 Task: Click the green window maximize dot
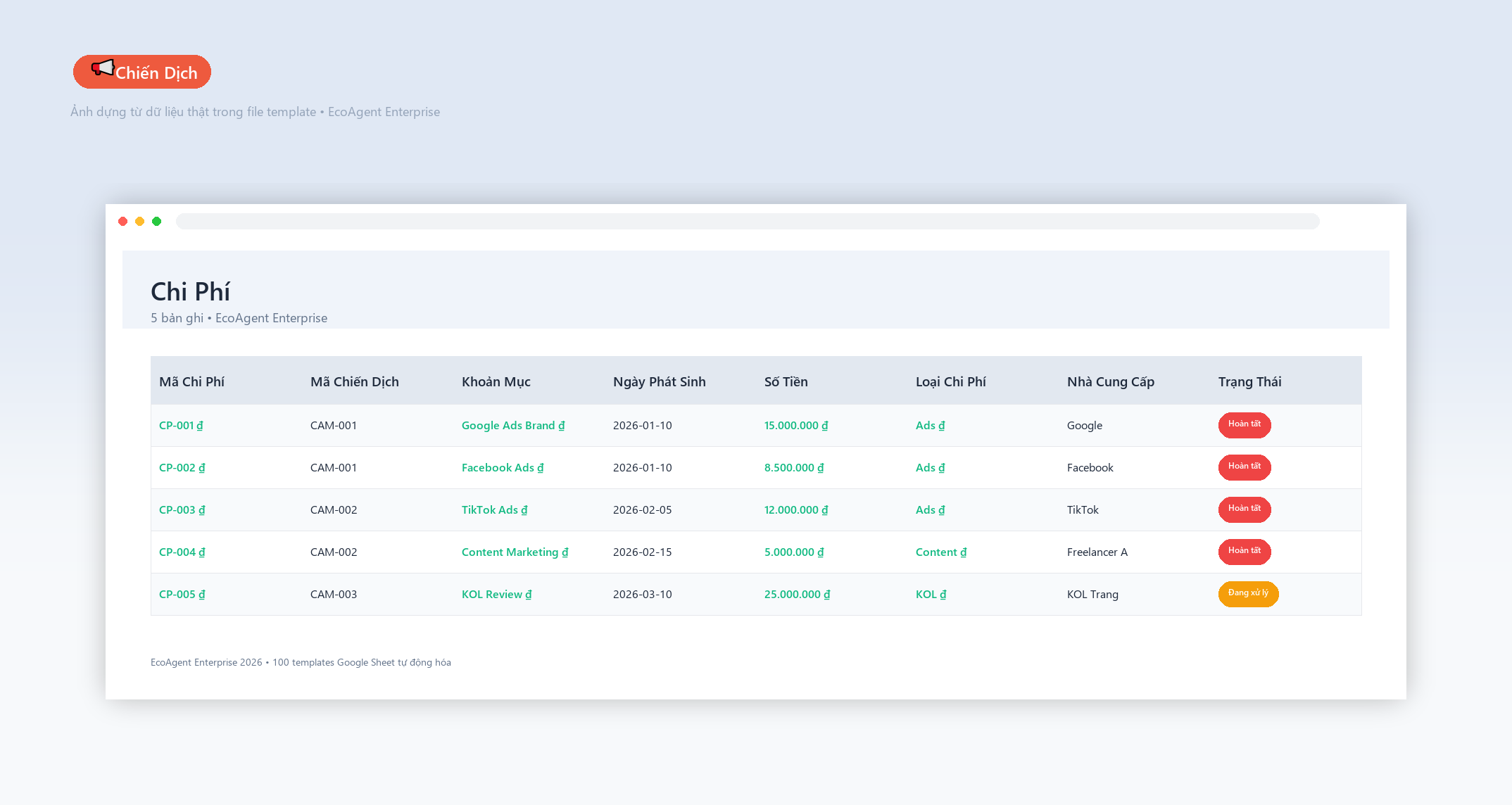click(157, 221)
